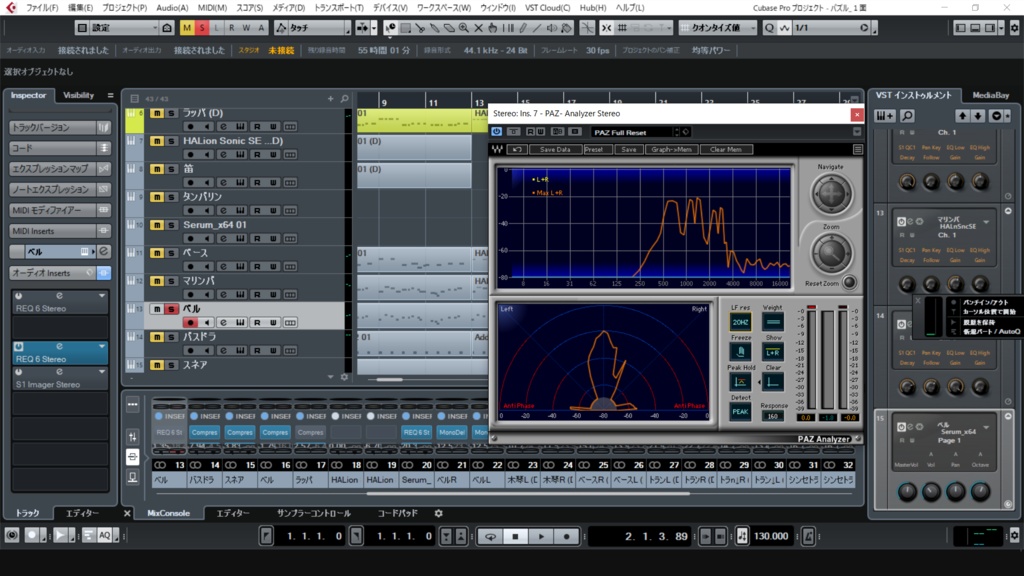Click the iQ quantize icon

(x=769, y=28)
